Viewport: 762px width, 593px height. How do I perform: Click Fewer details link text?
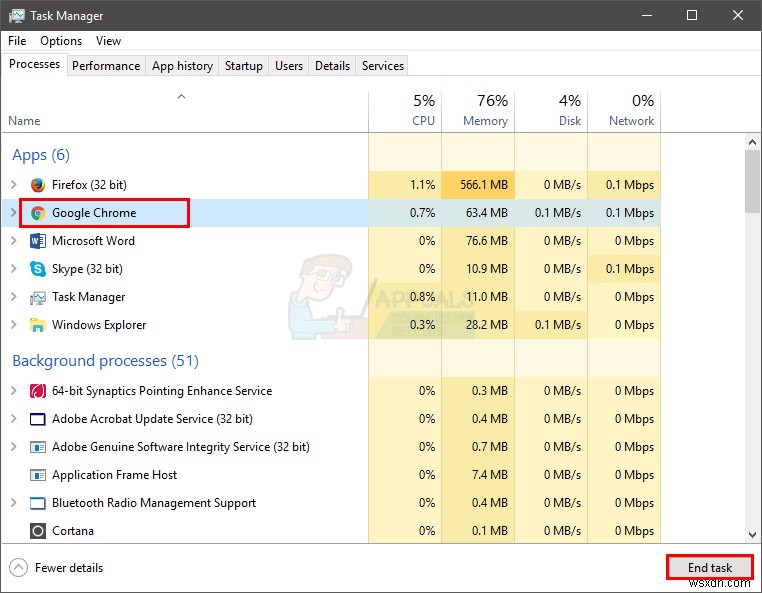(69, 568)
